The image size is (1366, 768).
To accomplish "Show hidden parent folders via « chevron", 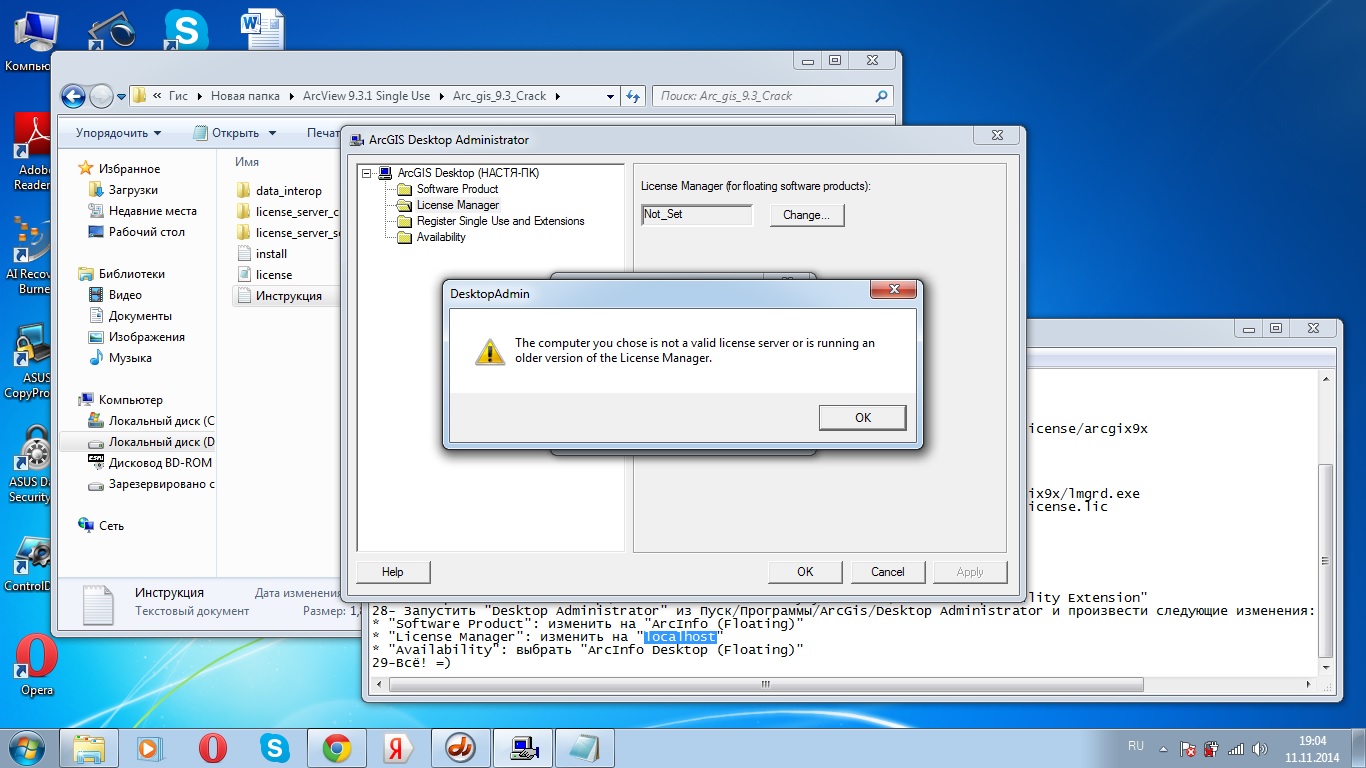I will 156,96.
